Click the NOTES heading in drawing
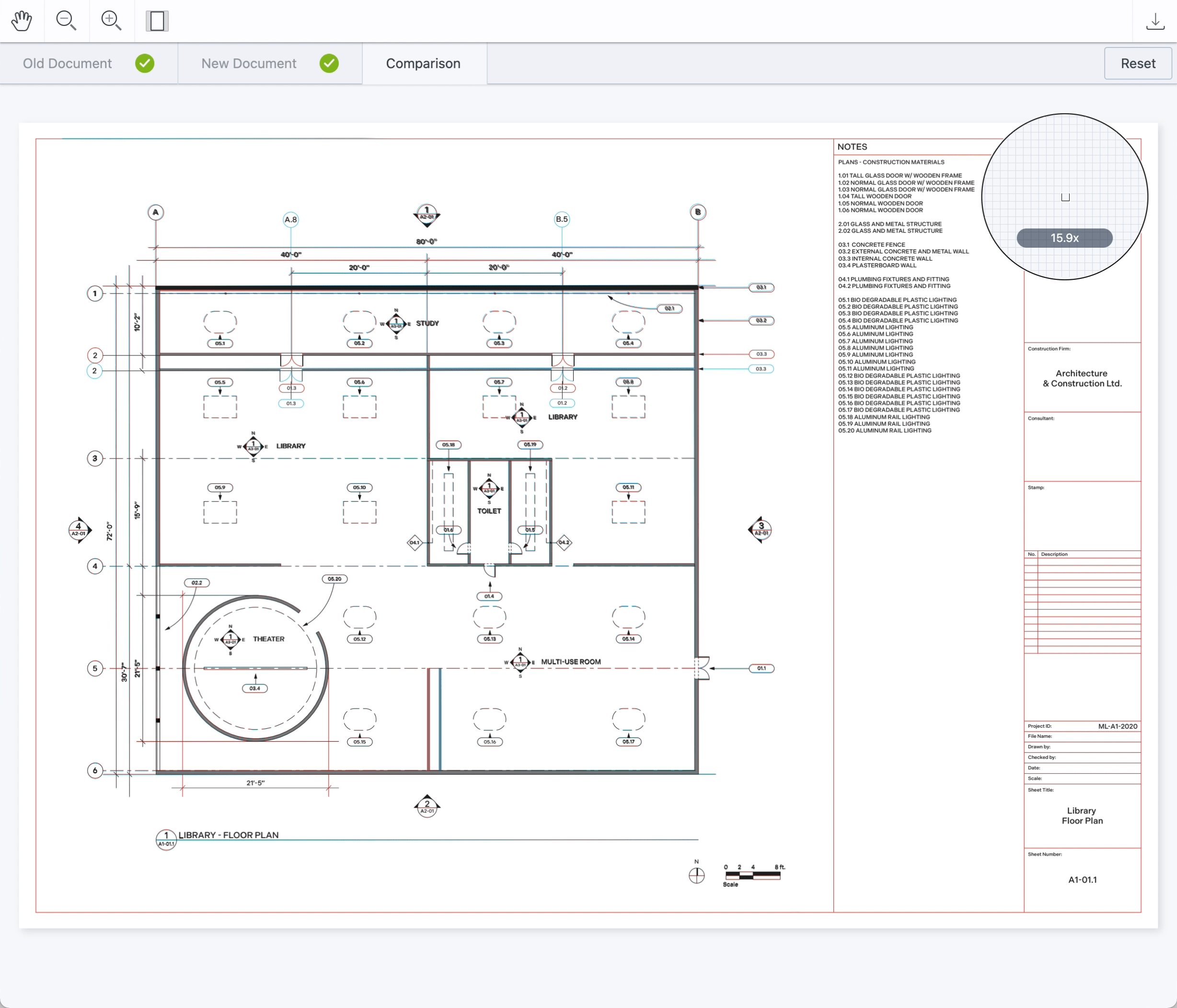The image size is (1177, 1008). point(852,147)
